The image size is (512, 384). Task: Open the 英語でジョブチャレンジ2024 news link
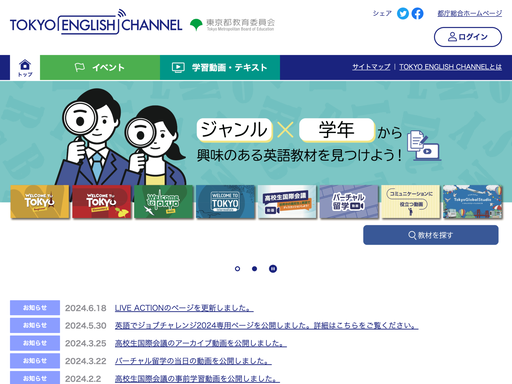point(266,326)
